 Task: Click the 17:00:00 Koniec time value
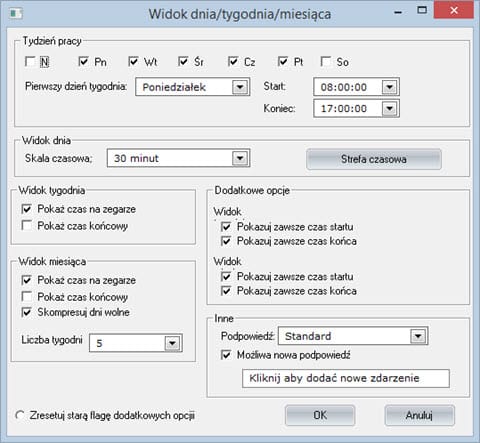[344, 108]
